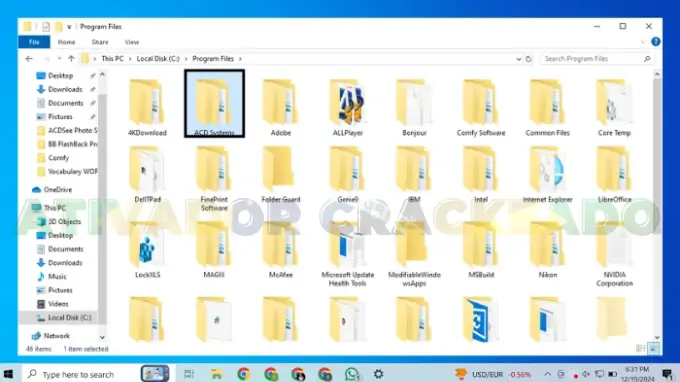Screen dimensions: 680x382
Task: Select pinned Downloads in Quick access
Action: tap(65, 89)
